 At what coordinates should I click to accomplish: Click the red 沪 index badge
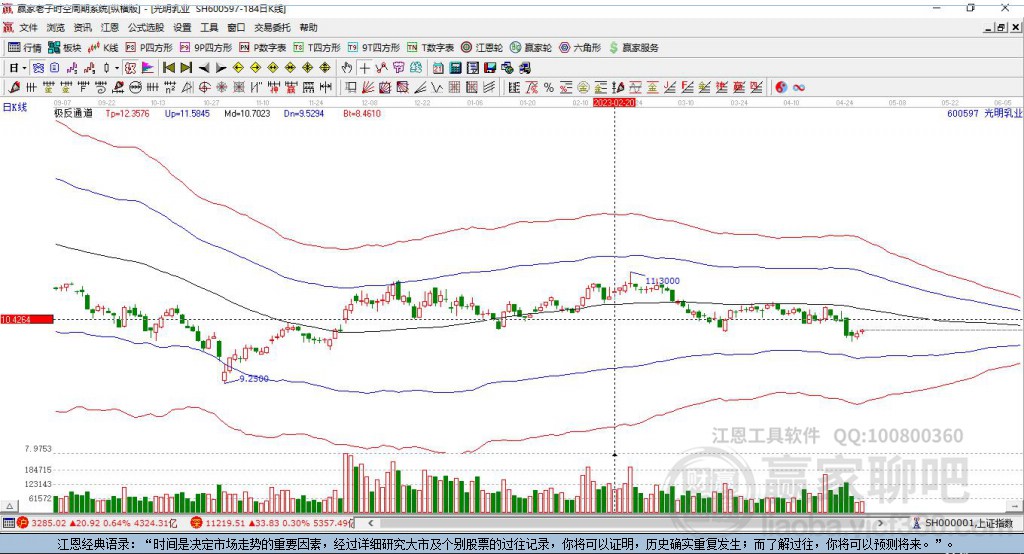point(23,523)
